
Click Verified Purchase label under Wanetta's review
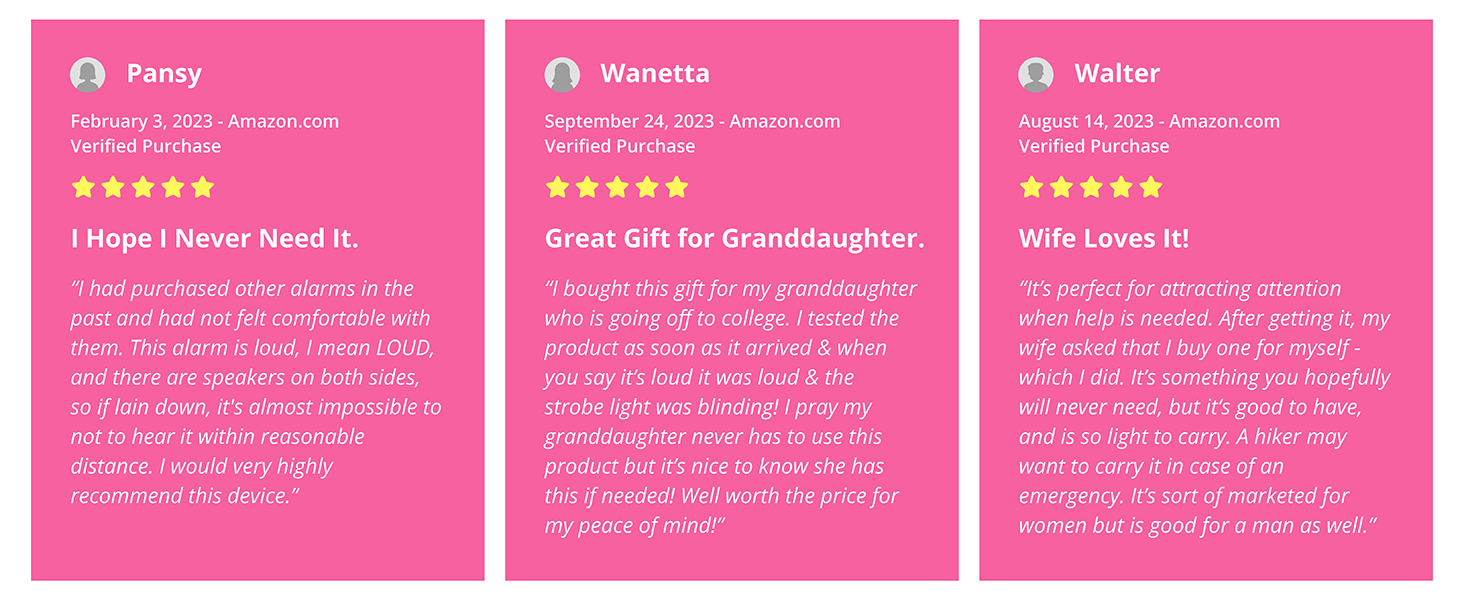pos(620,146)
